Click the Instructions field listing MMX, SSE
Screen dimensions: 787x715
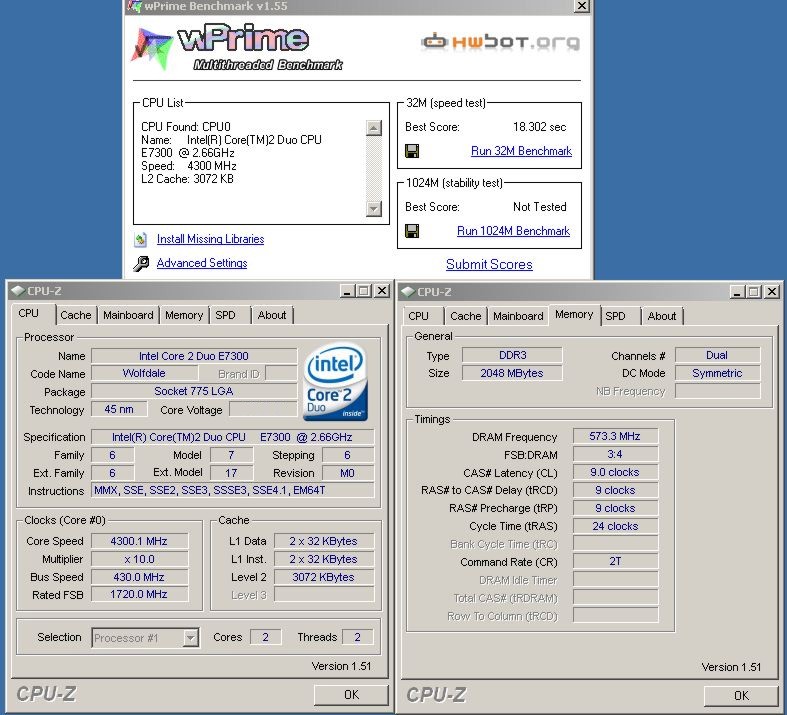[x=232, y=490]
